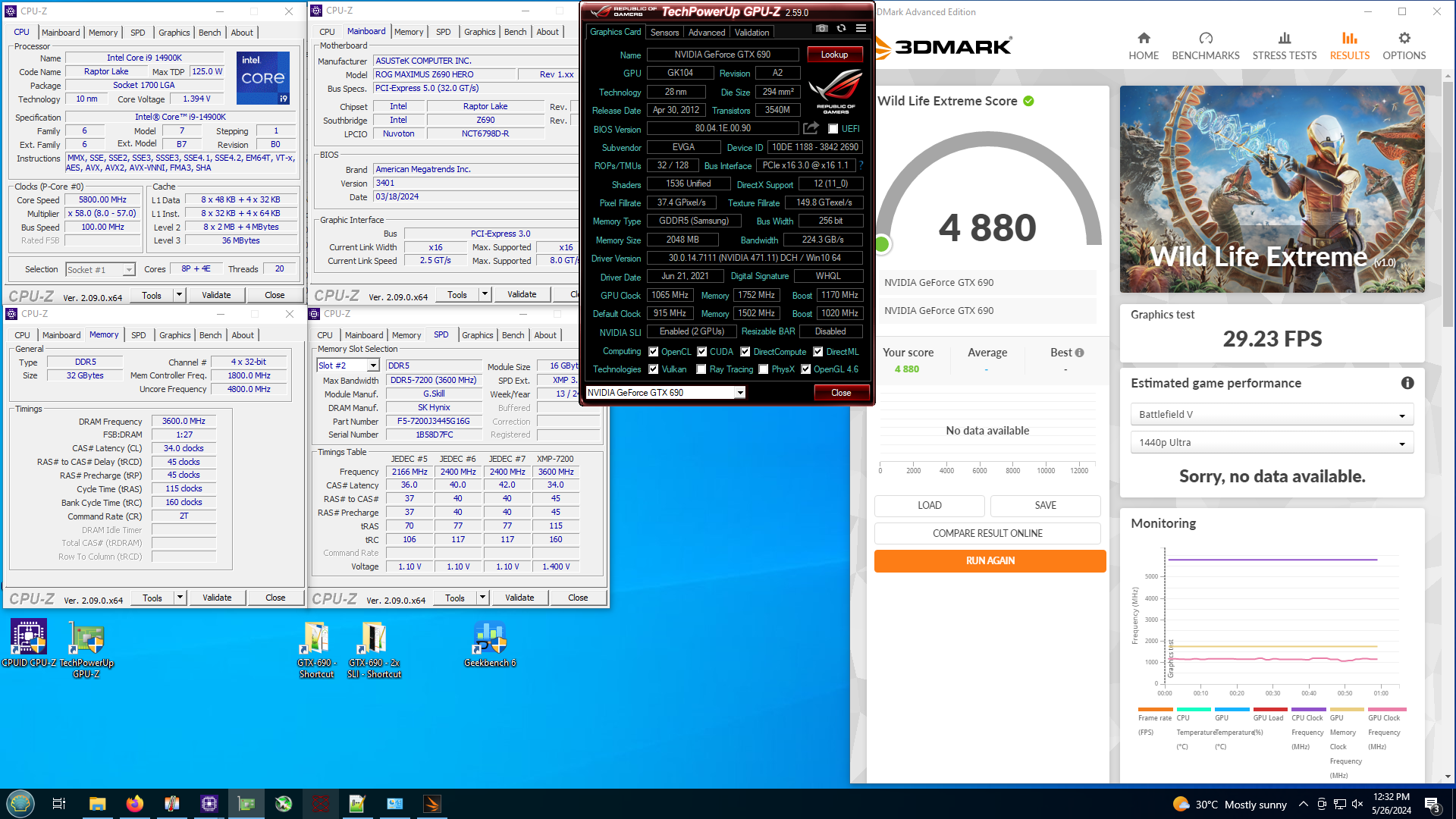Launch Firefox from the taskbar
1456x819 pixels.
click(x=135, y=804)
